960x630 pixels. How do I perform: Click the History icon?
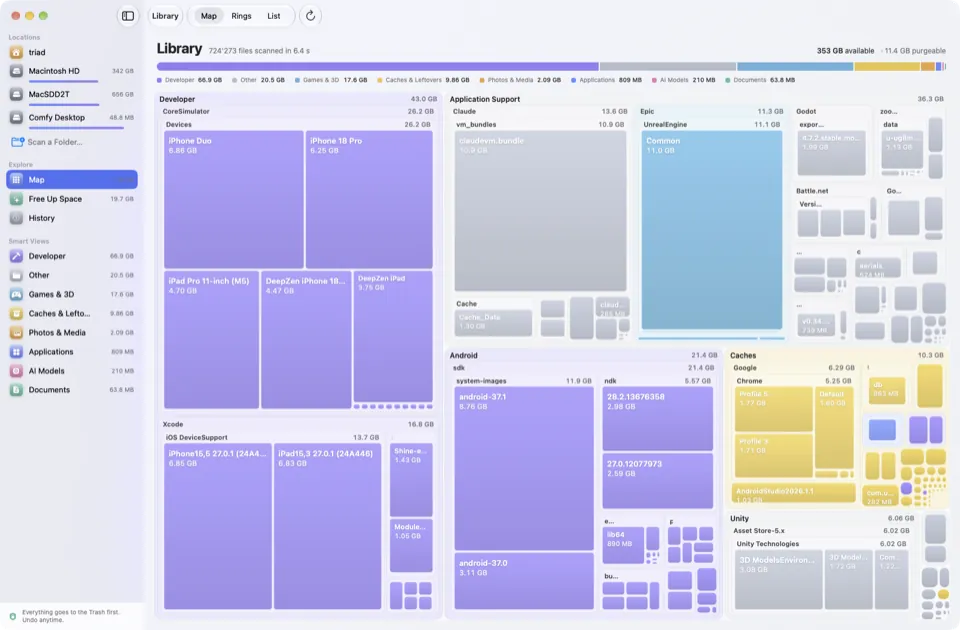pyautogui.click(x=17, y=218)
